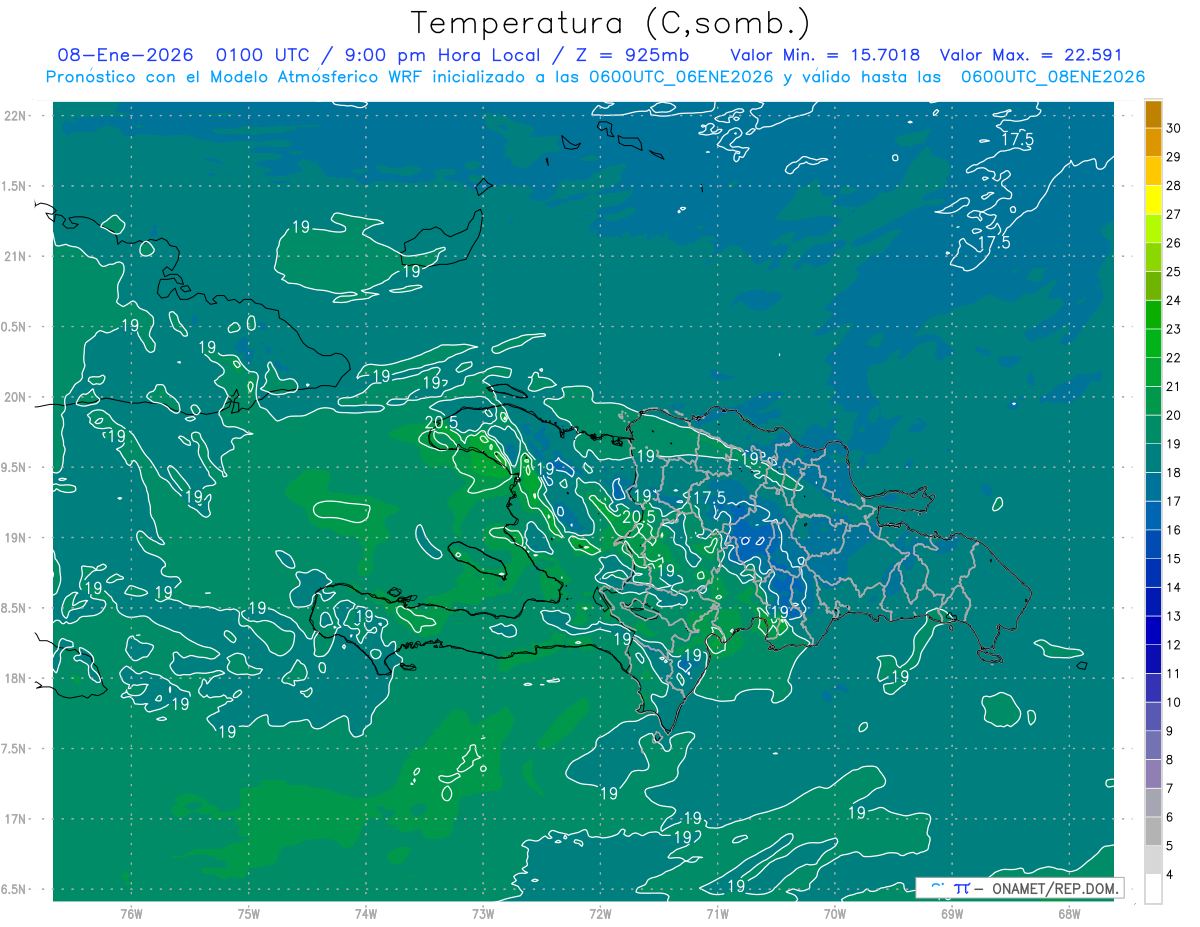Click the color scale label '16'
Screen dimensions: 1200x927
click(1174, 530)
